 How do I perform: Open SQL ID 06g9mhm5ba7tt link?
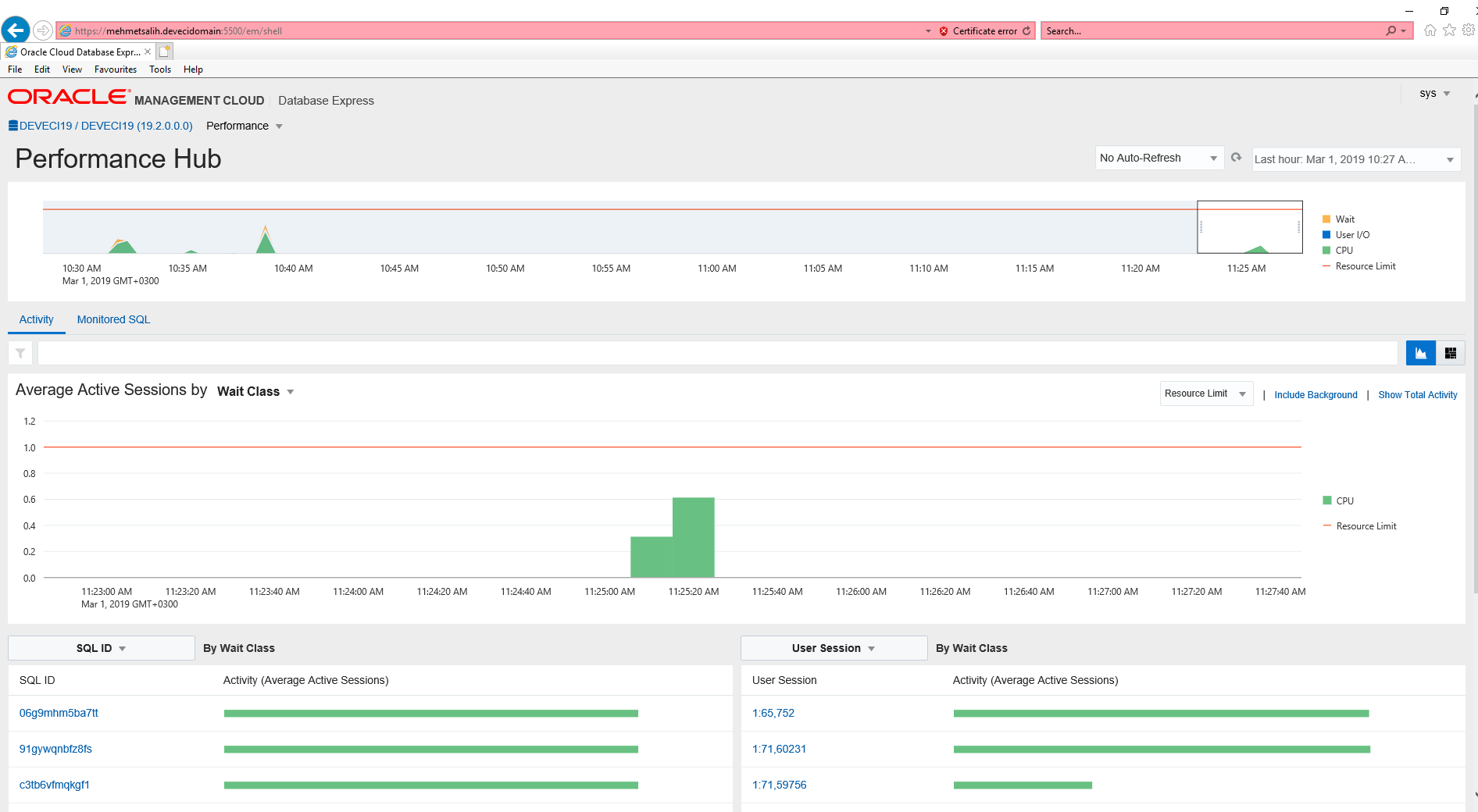59,713
